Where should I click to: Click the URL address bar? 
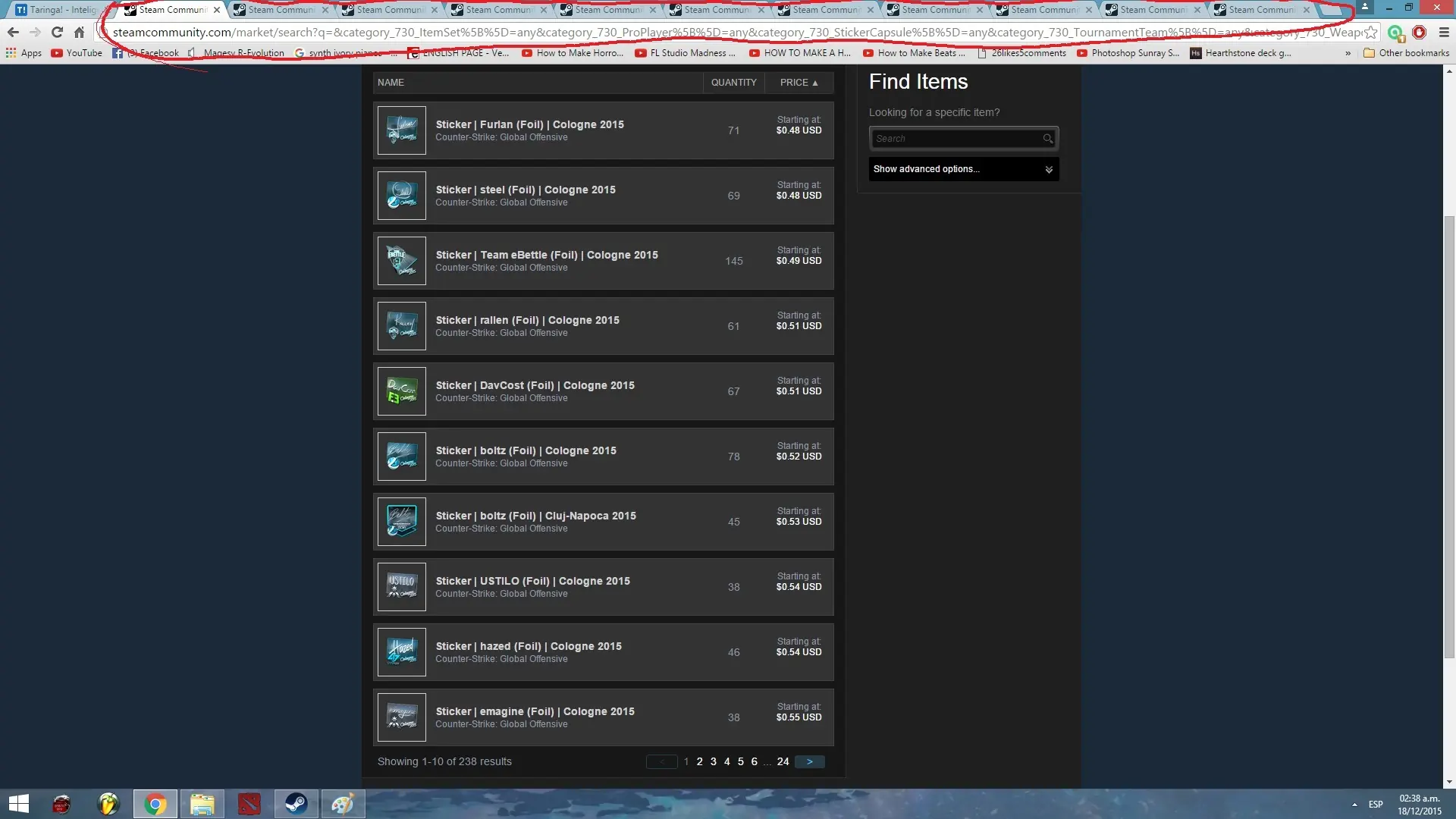[736, 33]
